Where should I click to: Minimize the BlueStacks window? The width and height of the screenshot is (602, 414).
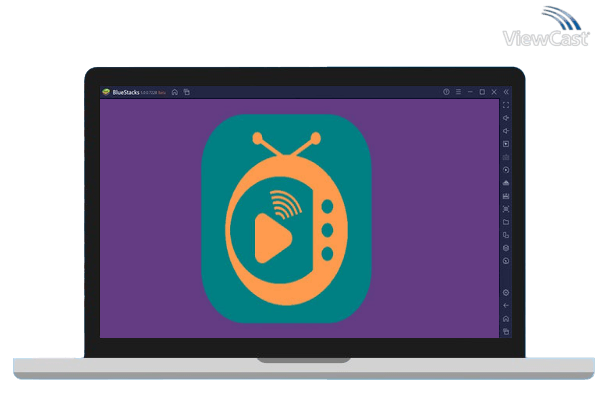pyautogui.click(x=470, y=92)
